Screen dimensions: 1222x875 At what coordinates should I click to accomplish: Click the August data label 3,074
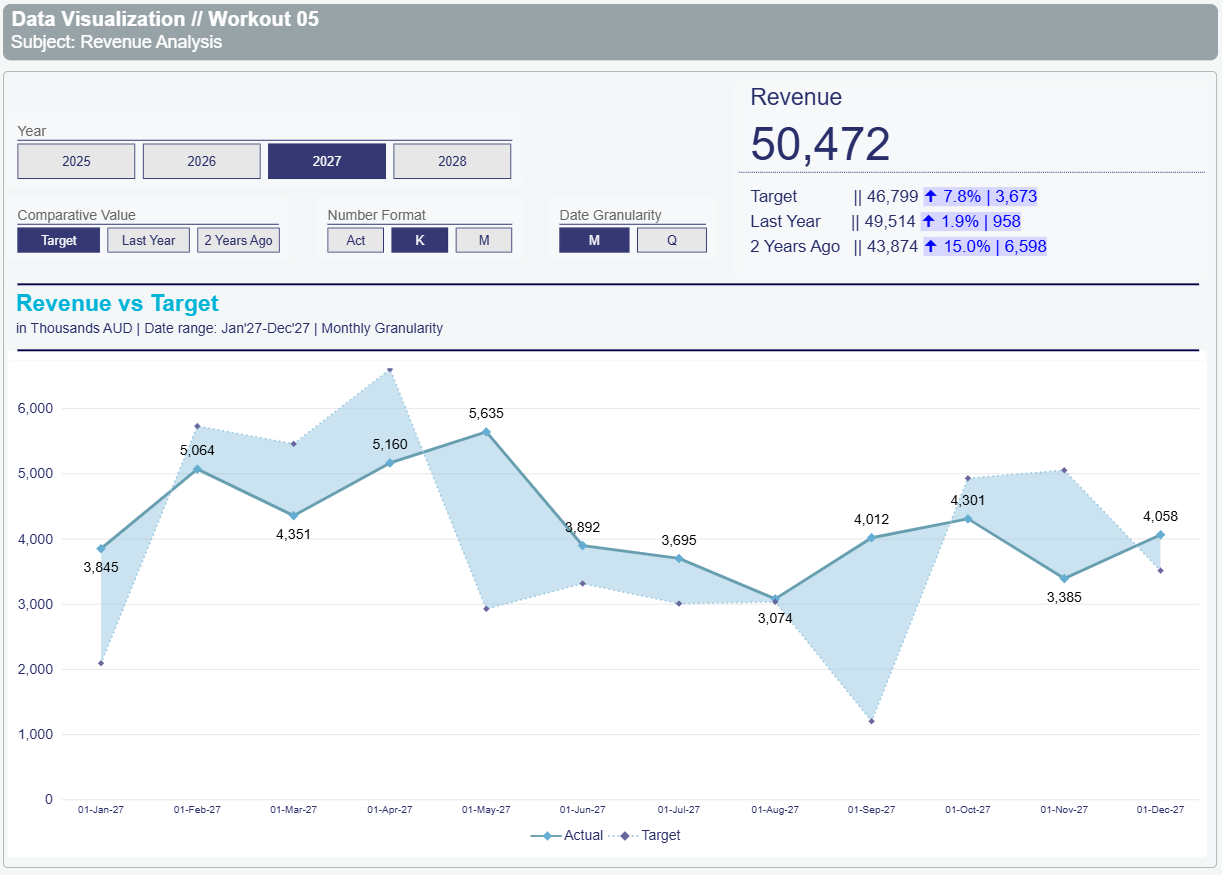click(775, 618)
